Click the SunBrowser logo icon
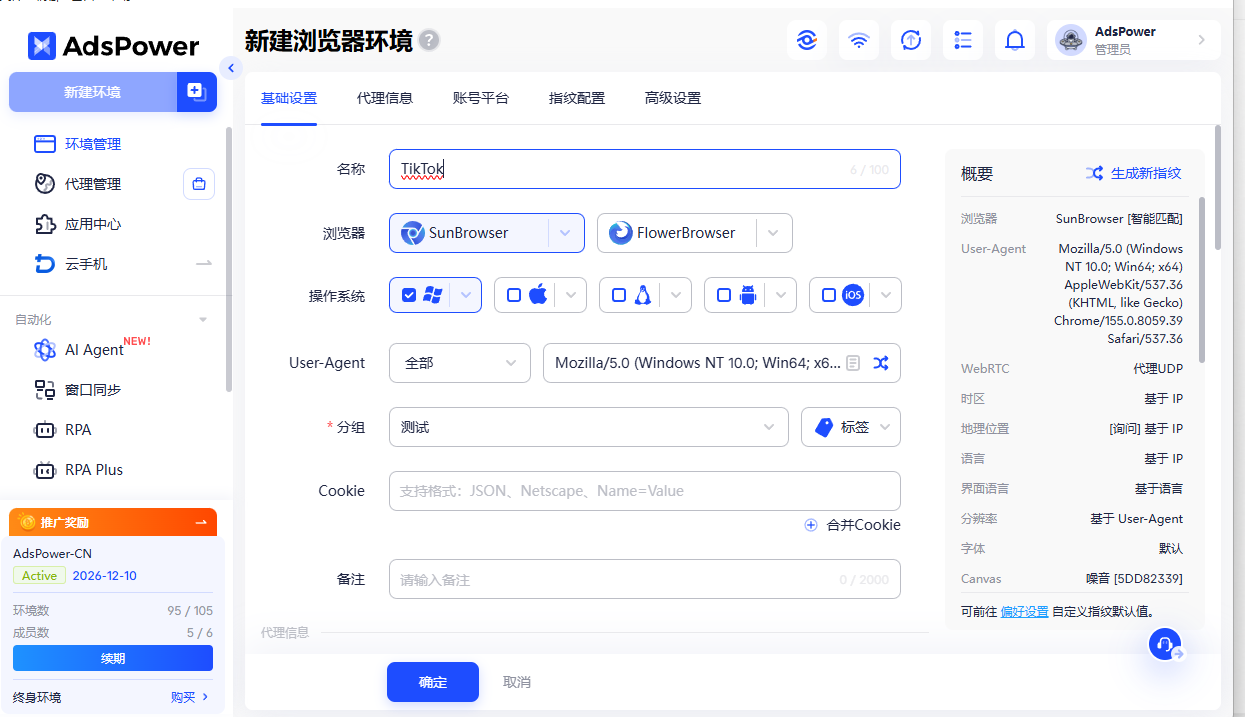The width and height of the screenshot is (1245, 717). click(x=412, y=233)
